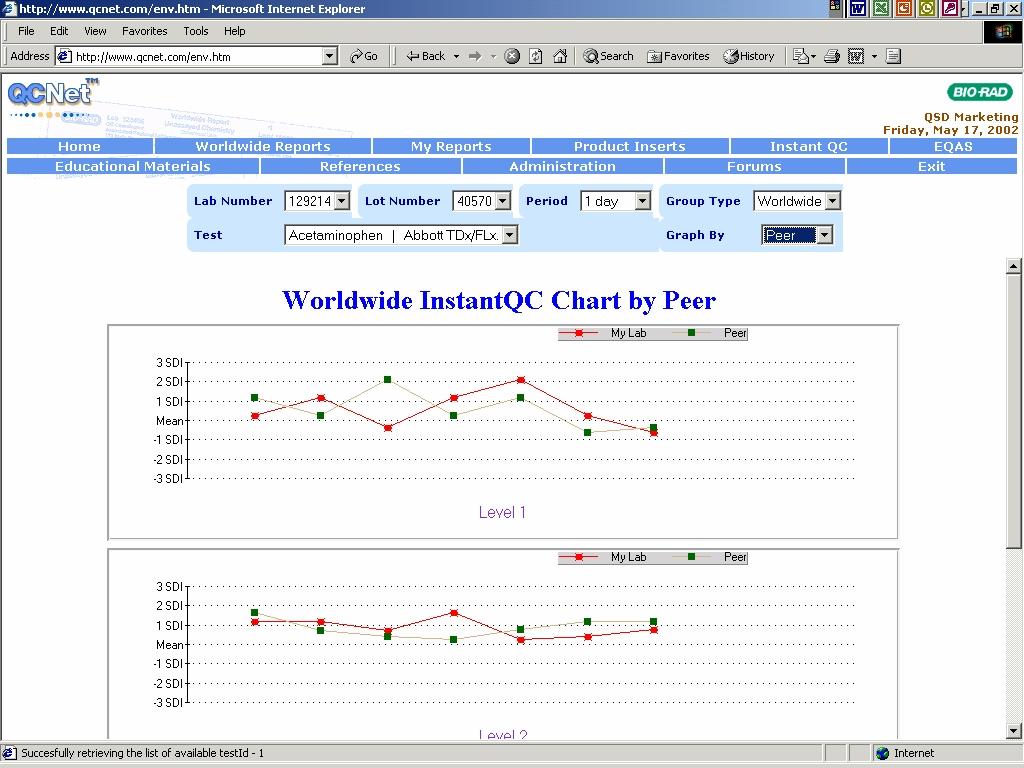The width and height of the screenshot is (1024, 768).
Task: Go to the browser Home page
Action: 560,56
